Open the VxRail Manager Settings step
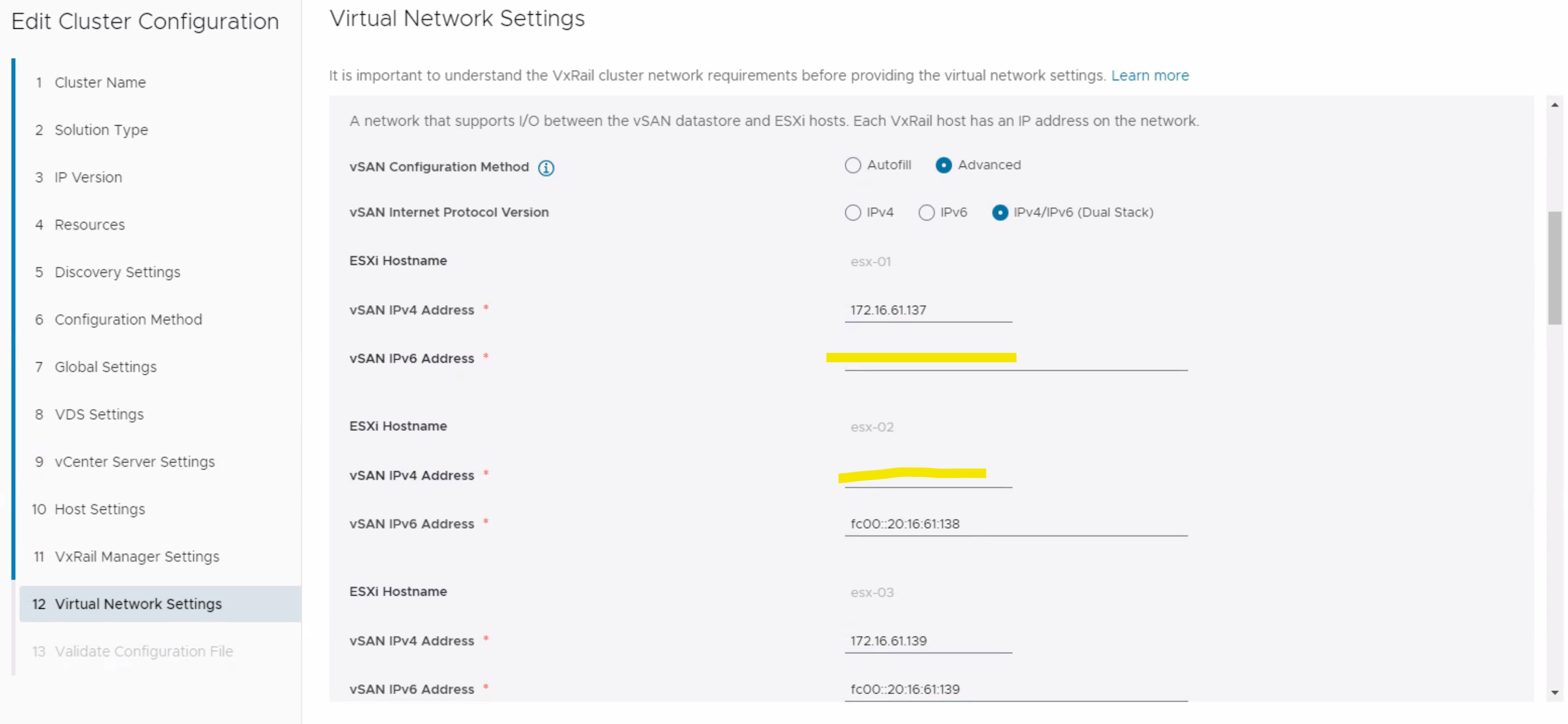 coord(137,556)
